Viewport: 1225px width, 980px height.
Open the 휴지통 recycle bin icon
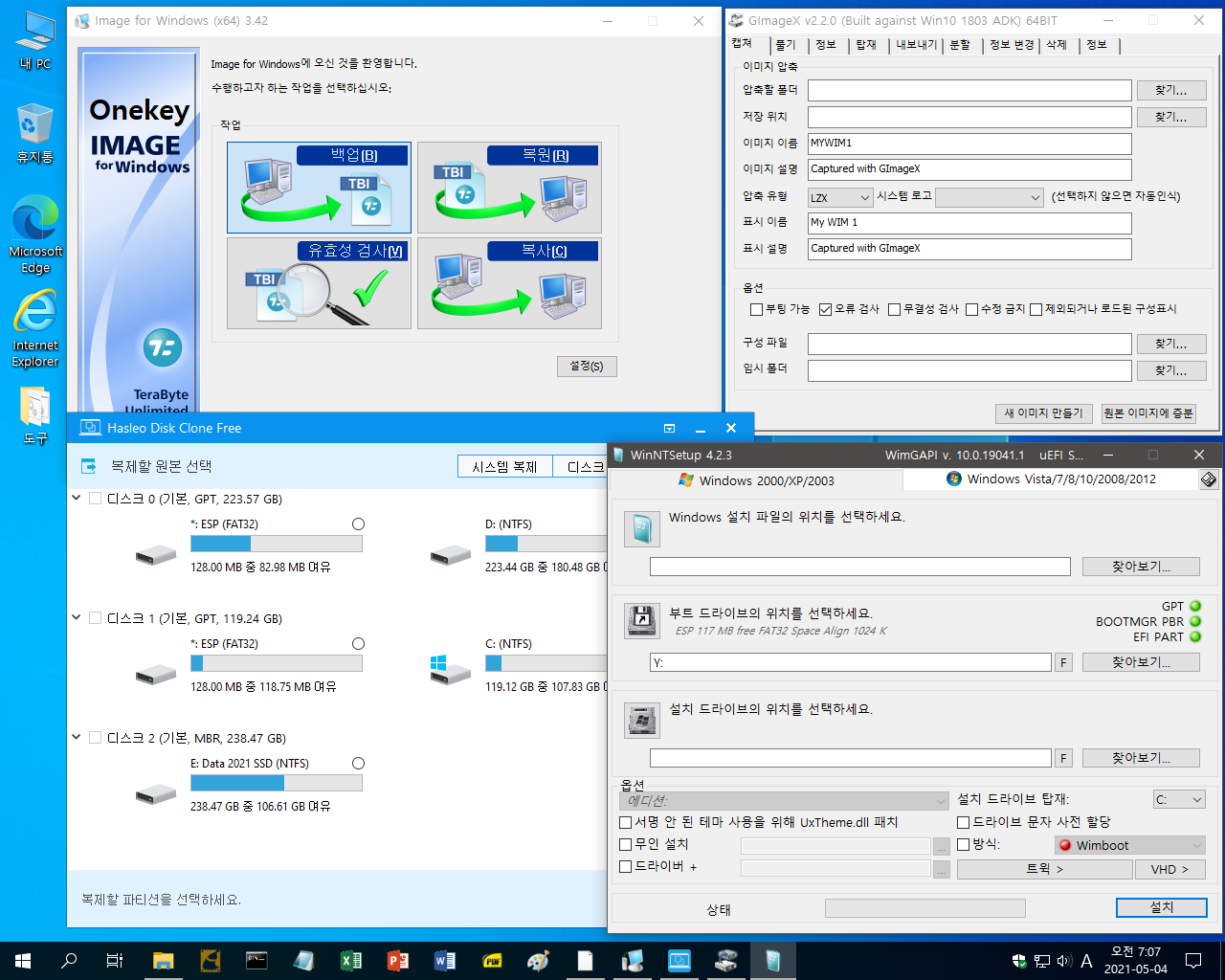click(35, 134)
